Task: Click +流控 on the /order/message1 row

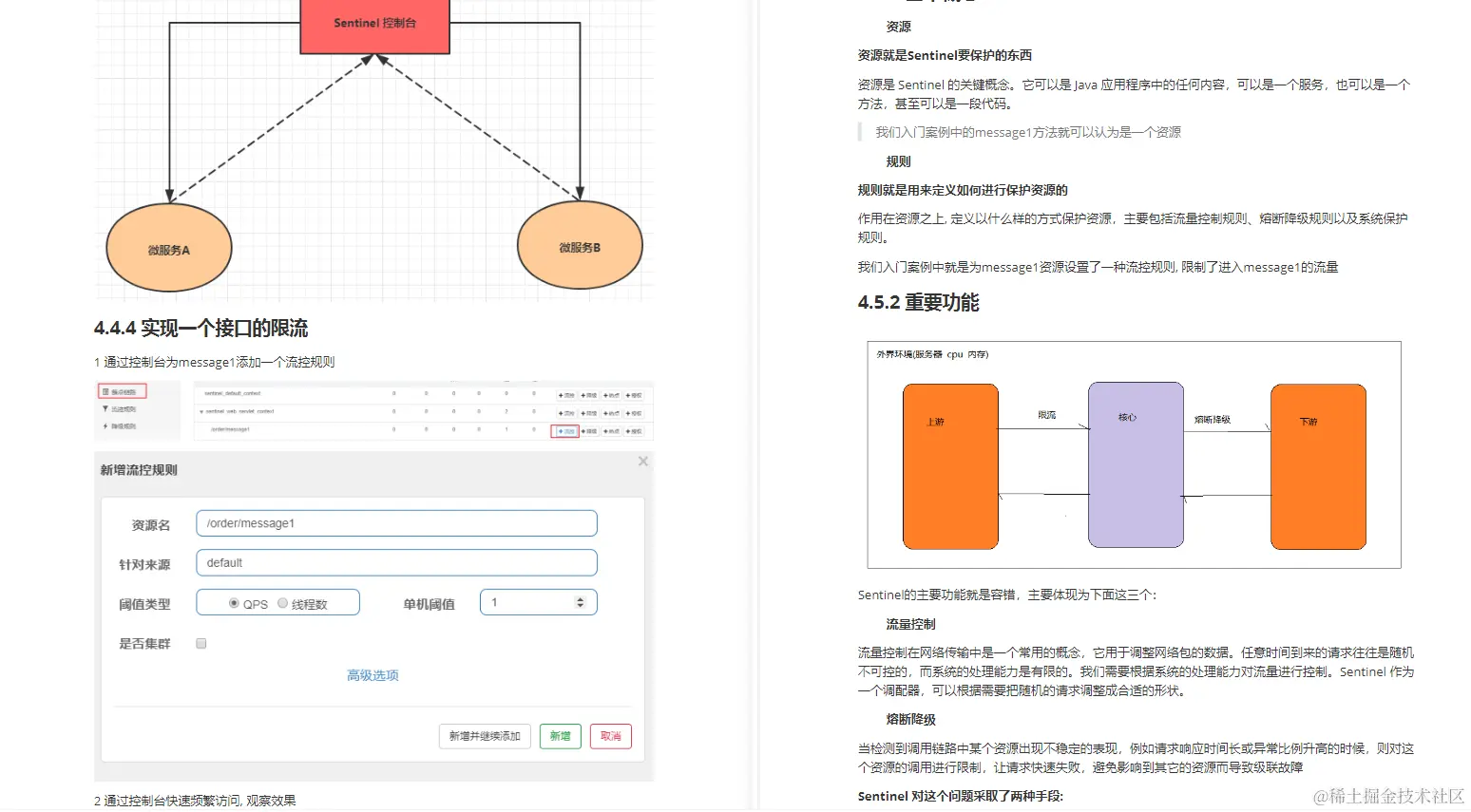Action: pos(566,431)
